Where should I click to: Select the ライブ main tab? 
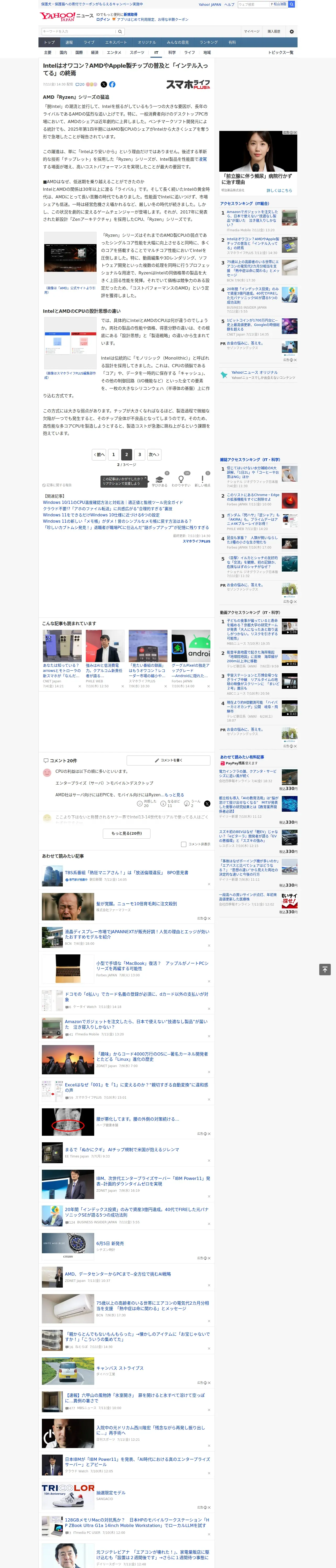tap(89, 43)
